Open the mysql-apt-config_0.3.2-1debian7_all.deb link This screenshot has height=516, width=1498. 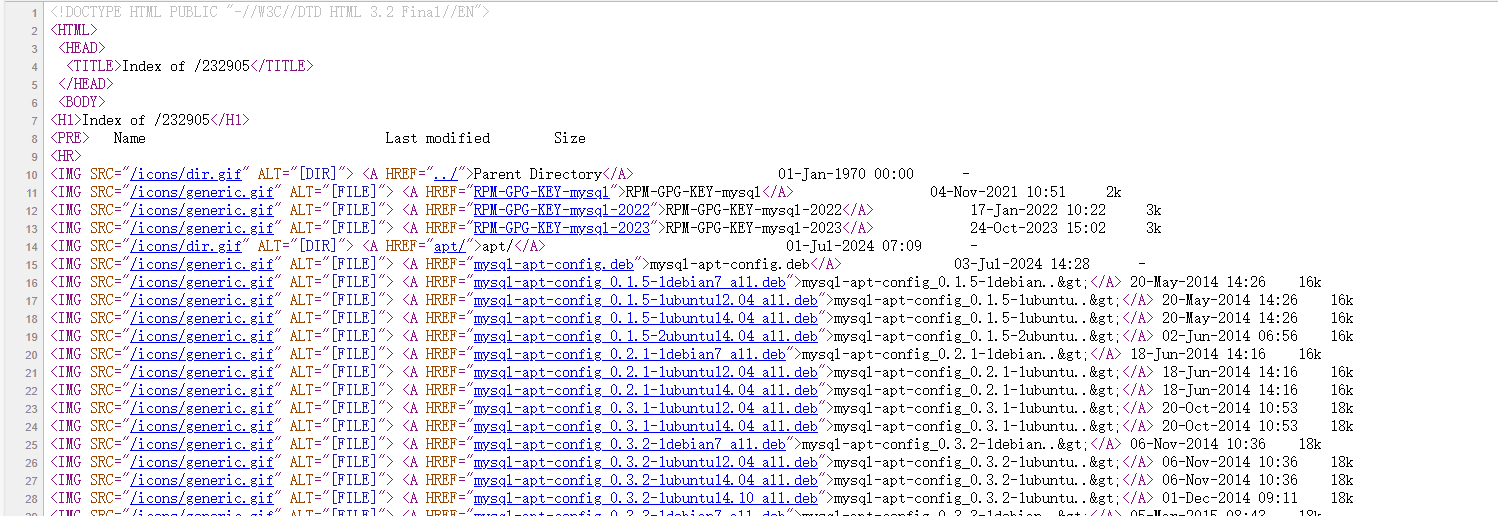(629, 444)
